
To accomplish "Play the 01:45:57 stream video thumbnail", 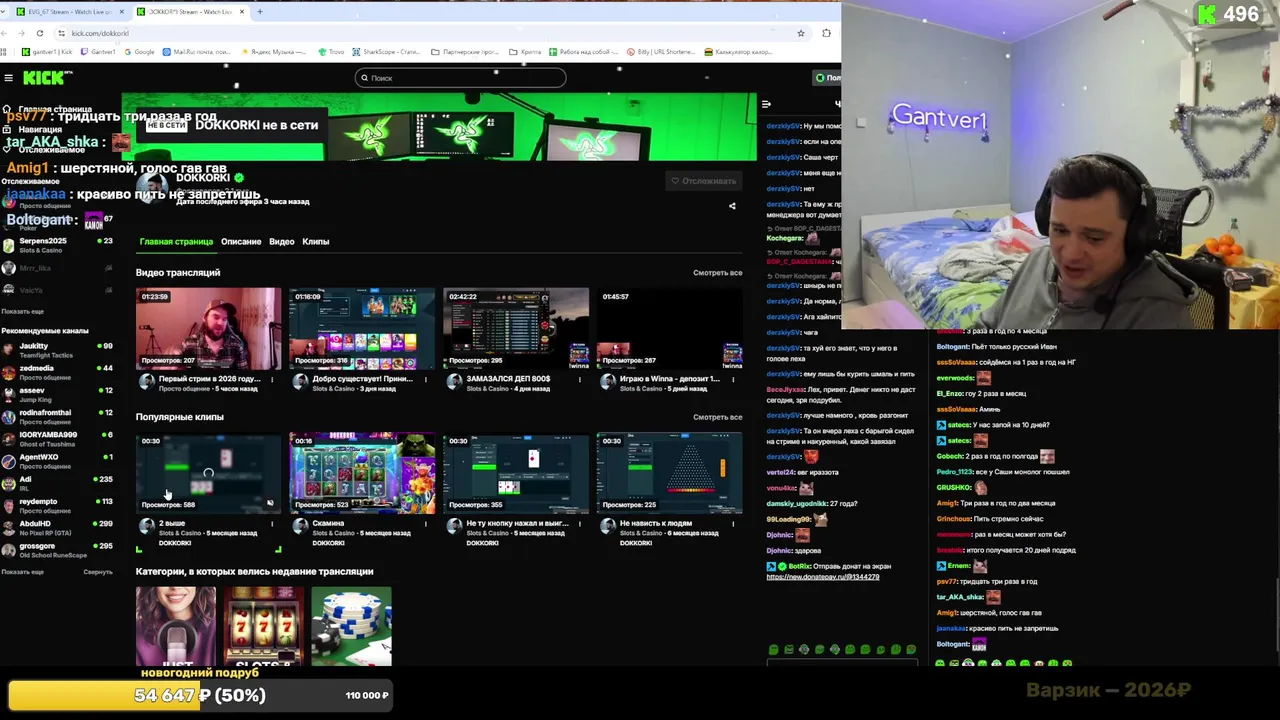I will 669,329.
